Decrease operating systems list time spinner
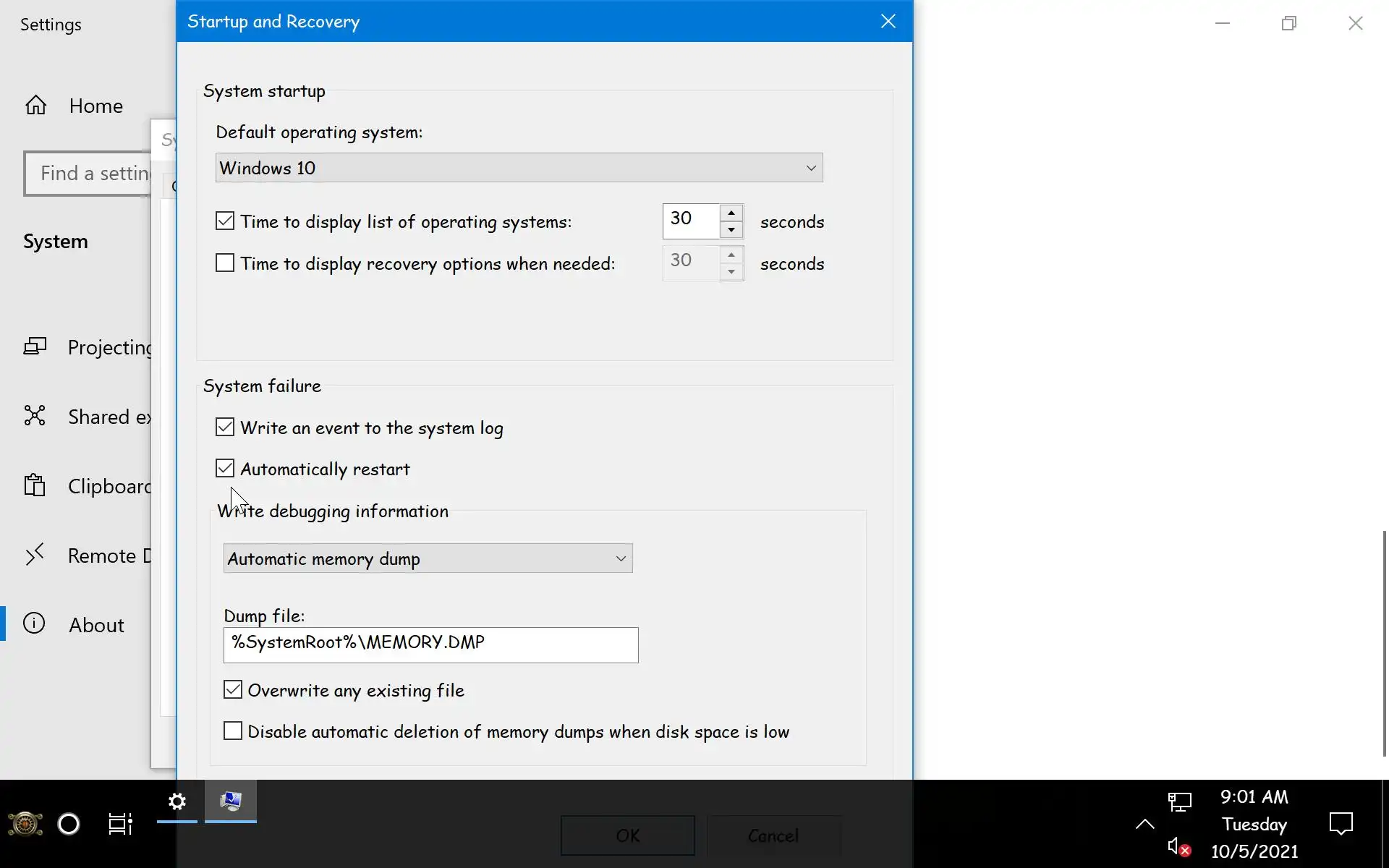The image size is (1389, 868). pyautogui.click(x=731, y=230)
